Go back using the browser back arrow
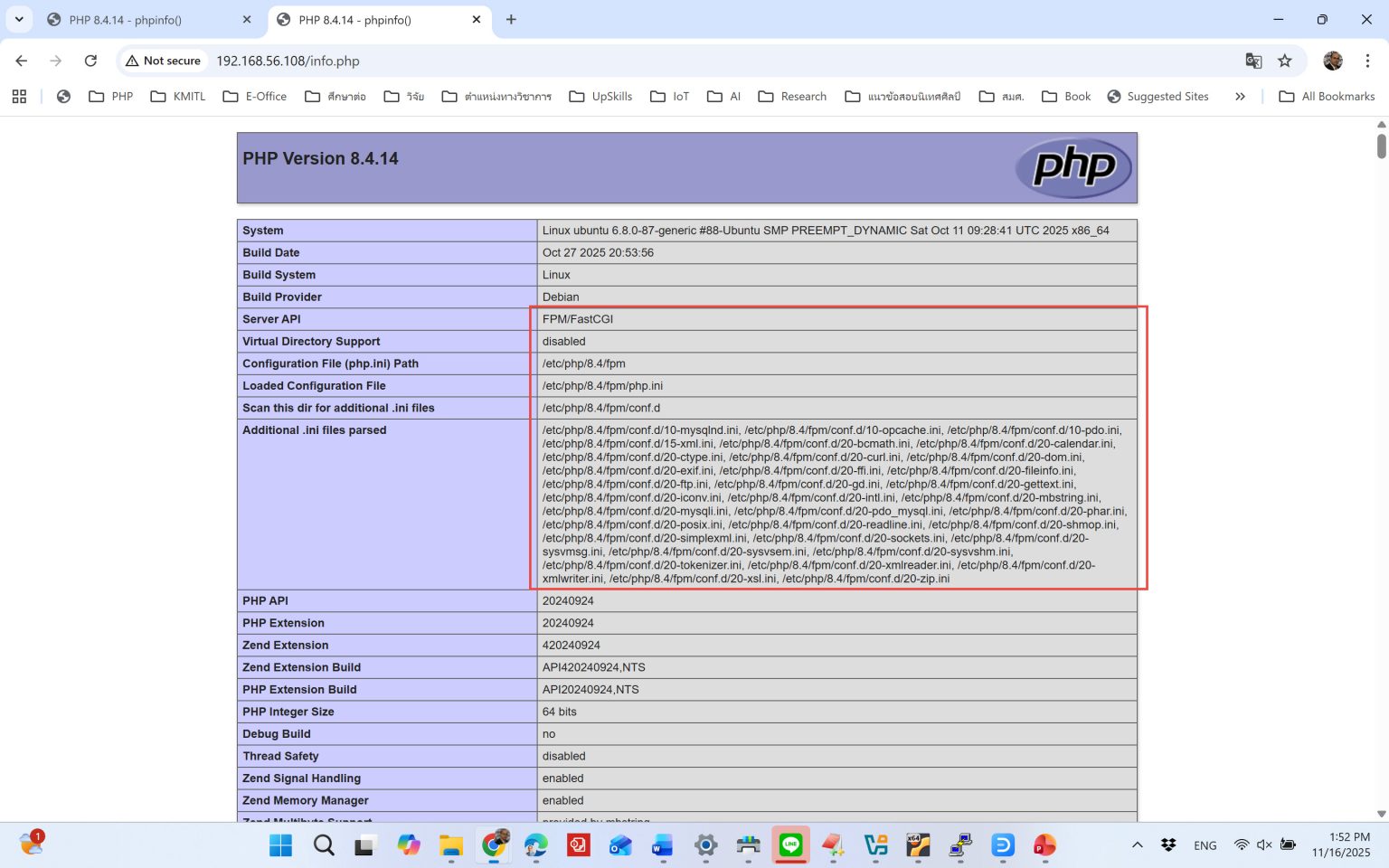The width and height of the screenshot is (1389, 868). coord(22,61)
